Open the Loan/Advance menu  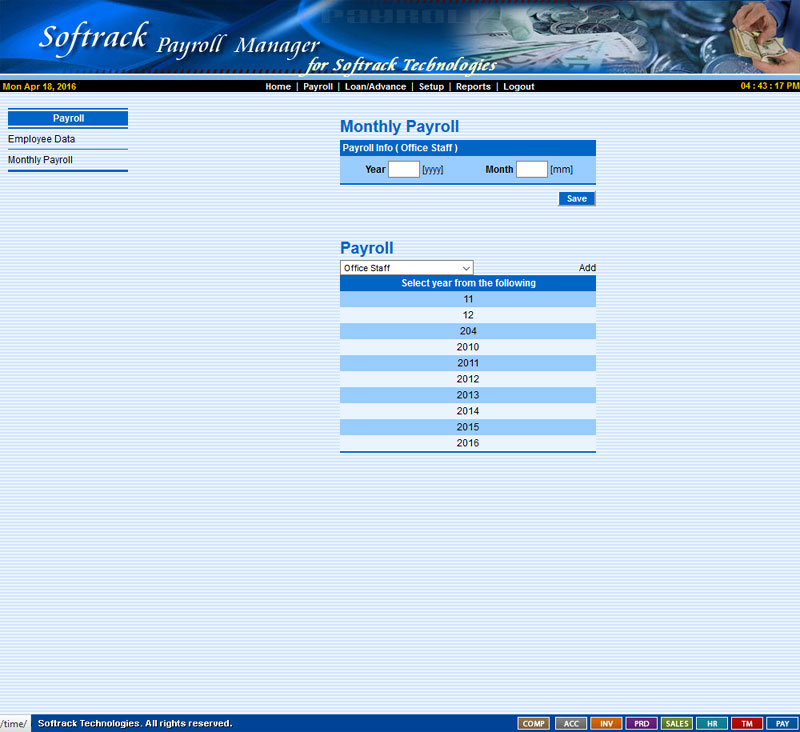375,87
